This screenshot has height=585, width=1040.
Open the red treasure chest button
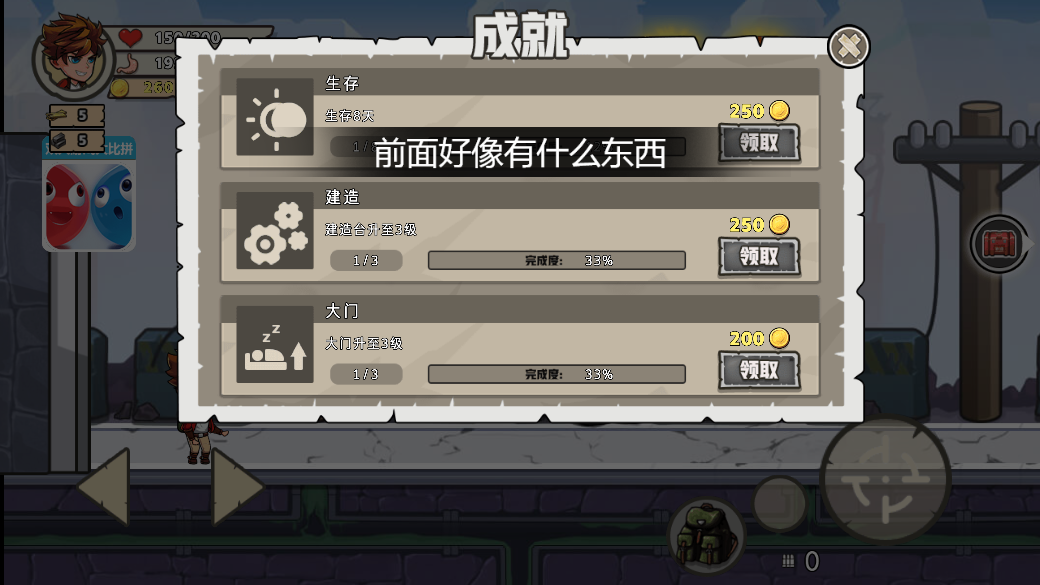click(x=999, y=243)
